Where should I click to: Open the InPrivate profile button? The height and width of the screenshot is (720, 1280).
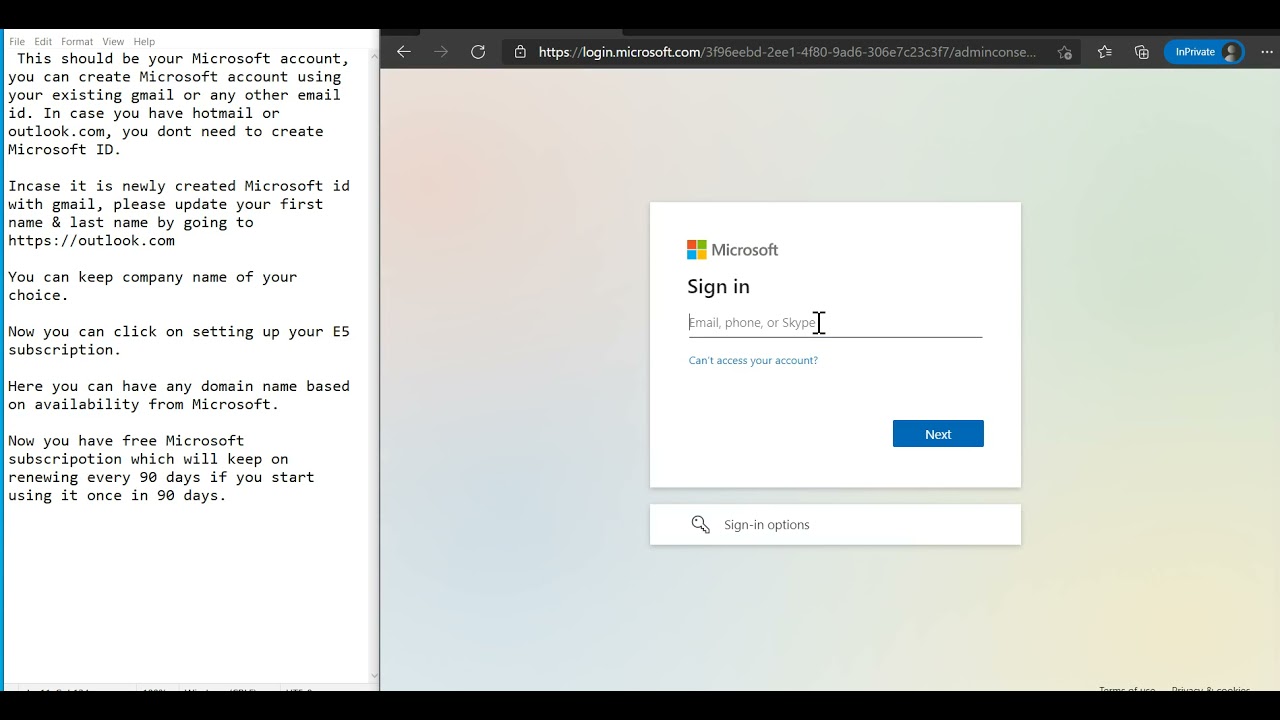point(1205,52)
